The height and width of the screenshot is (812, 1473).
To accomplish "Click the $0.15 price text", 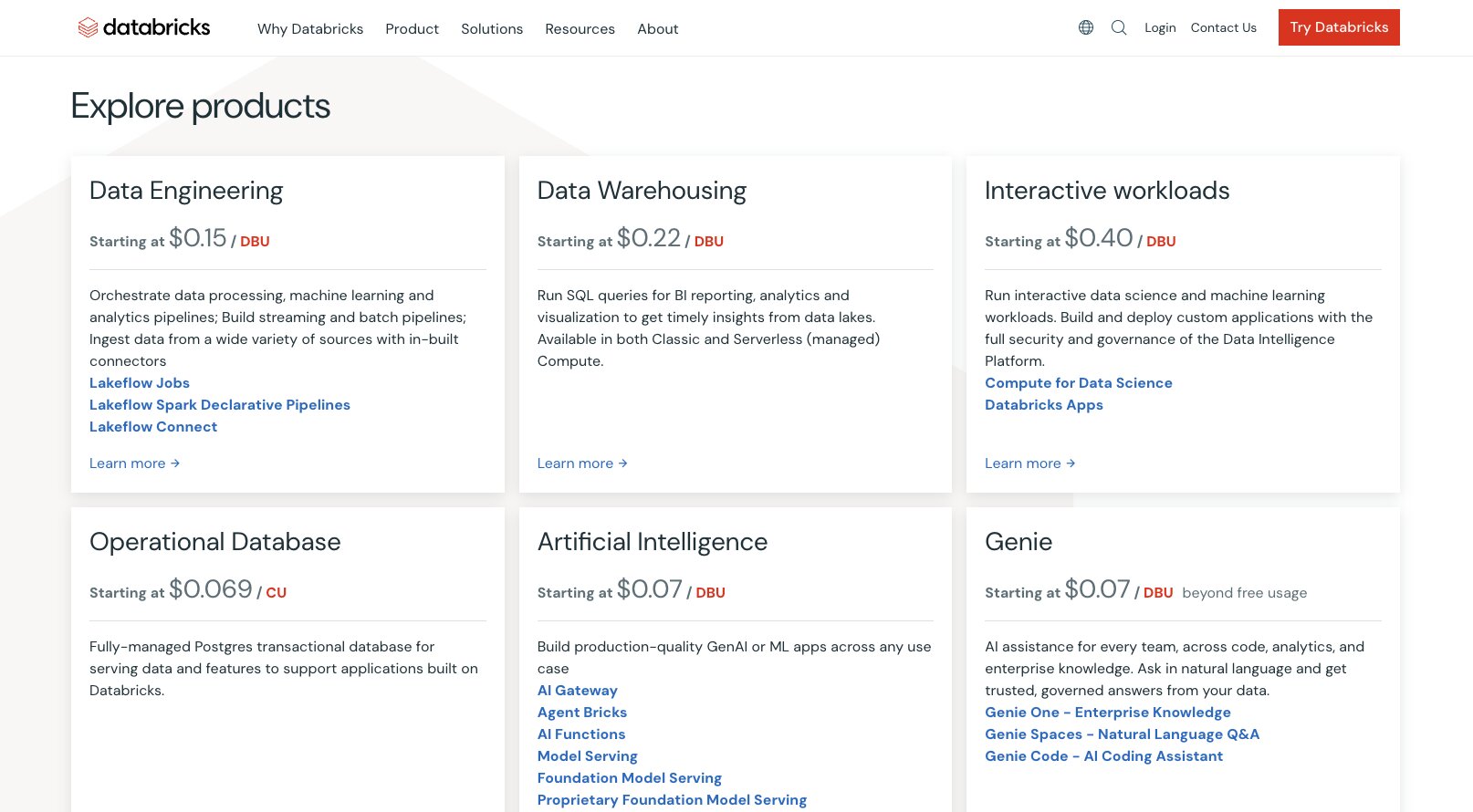I will point(198,238).
